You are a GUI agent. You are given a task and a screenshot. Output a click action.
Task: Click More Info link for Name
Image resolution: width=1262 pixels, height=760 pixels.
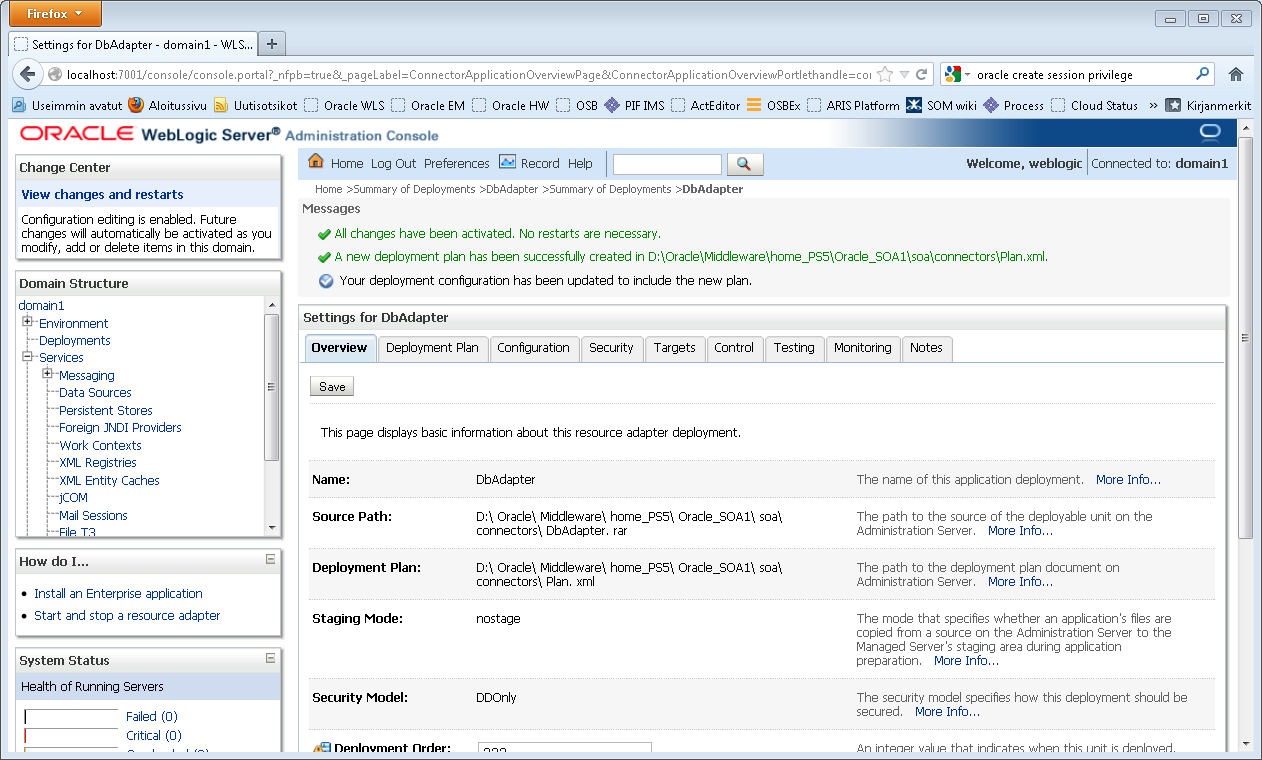[x=1128, y=479]
